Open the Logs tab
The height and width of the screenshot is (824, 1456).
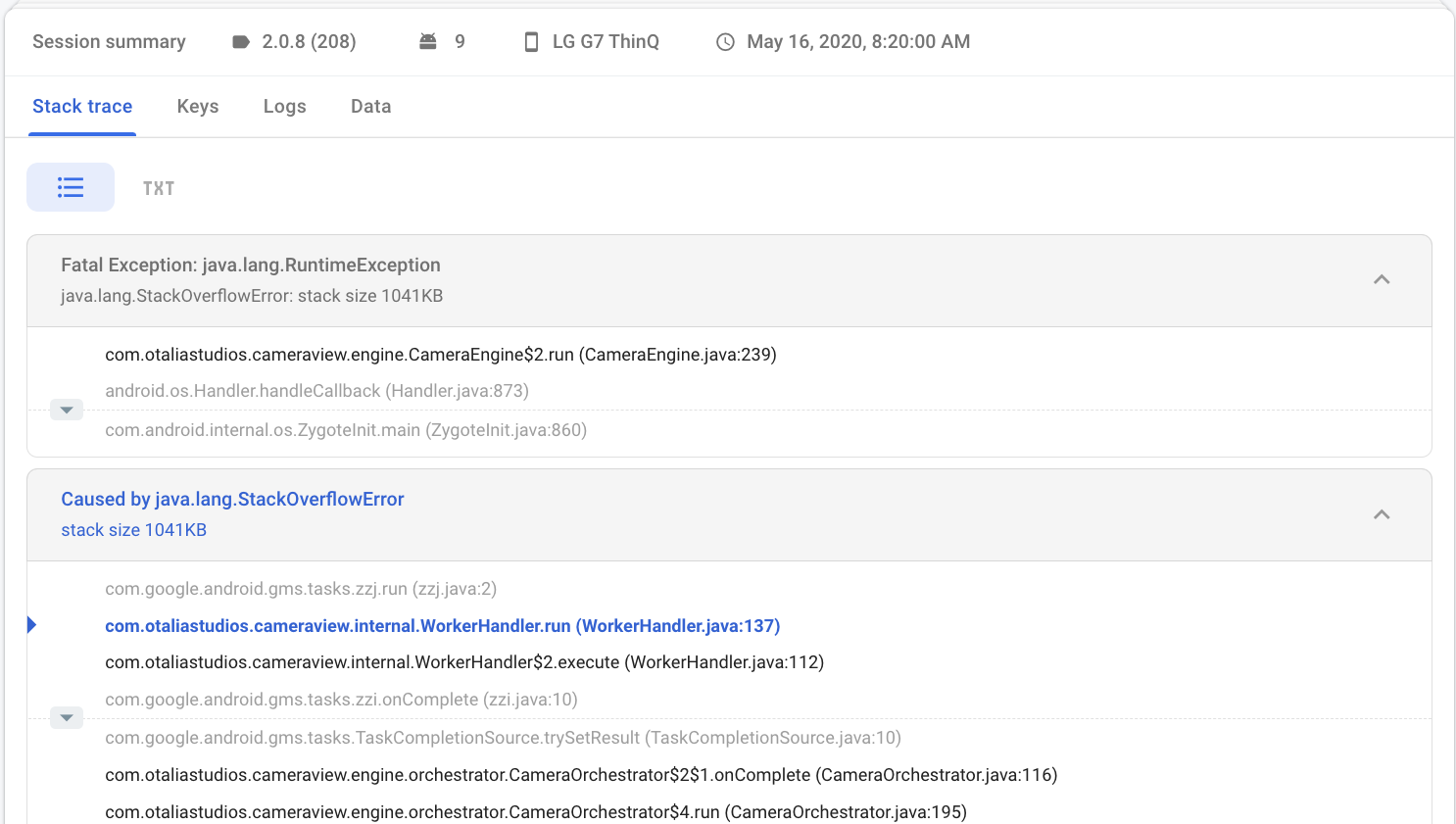[284, 106]
